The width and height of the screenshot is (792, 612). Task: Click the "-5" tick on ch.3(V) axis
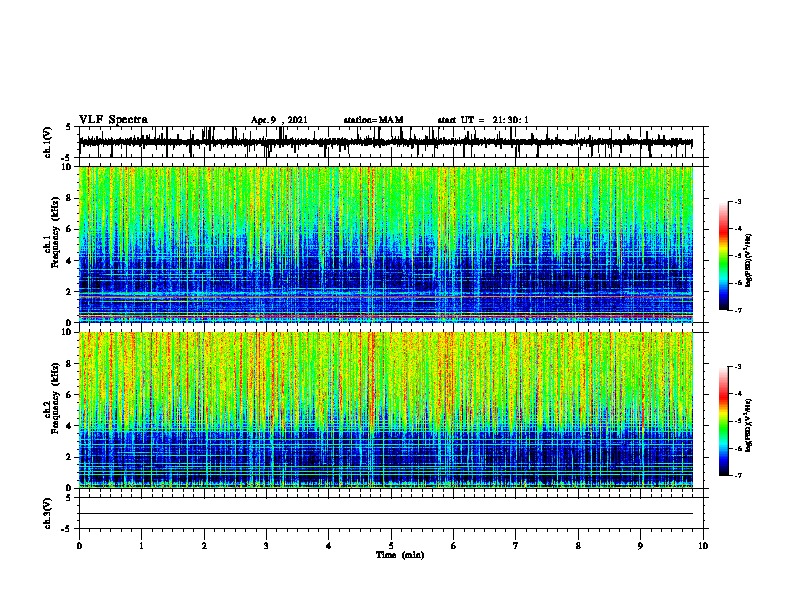pyautogui.click(x=66, y=529)
